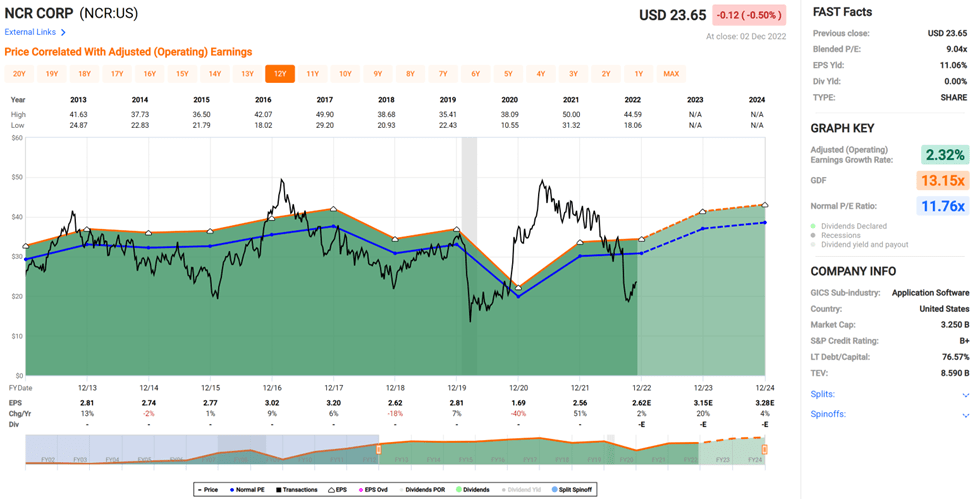This screenshot has height=499, width=975.
Task: Open the External Links arrow icon
Action: tap(63, 33)
